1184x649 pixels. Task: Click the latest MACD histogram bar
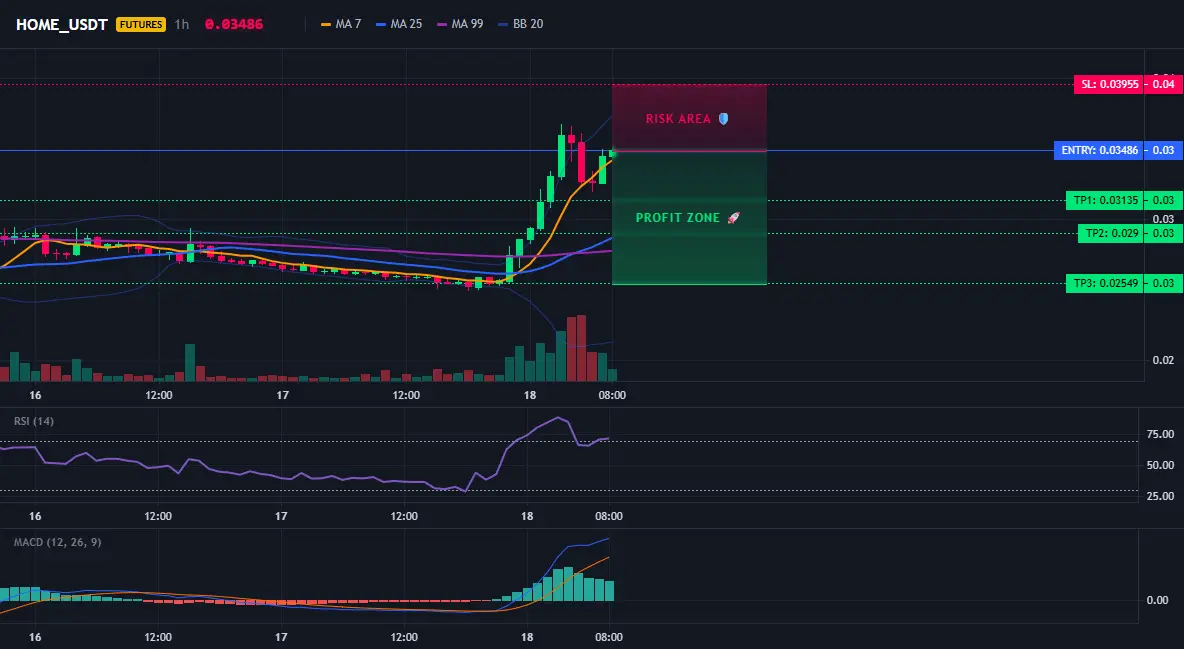(609, 590)
